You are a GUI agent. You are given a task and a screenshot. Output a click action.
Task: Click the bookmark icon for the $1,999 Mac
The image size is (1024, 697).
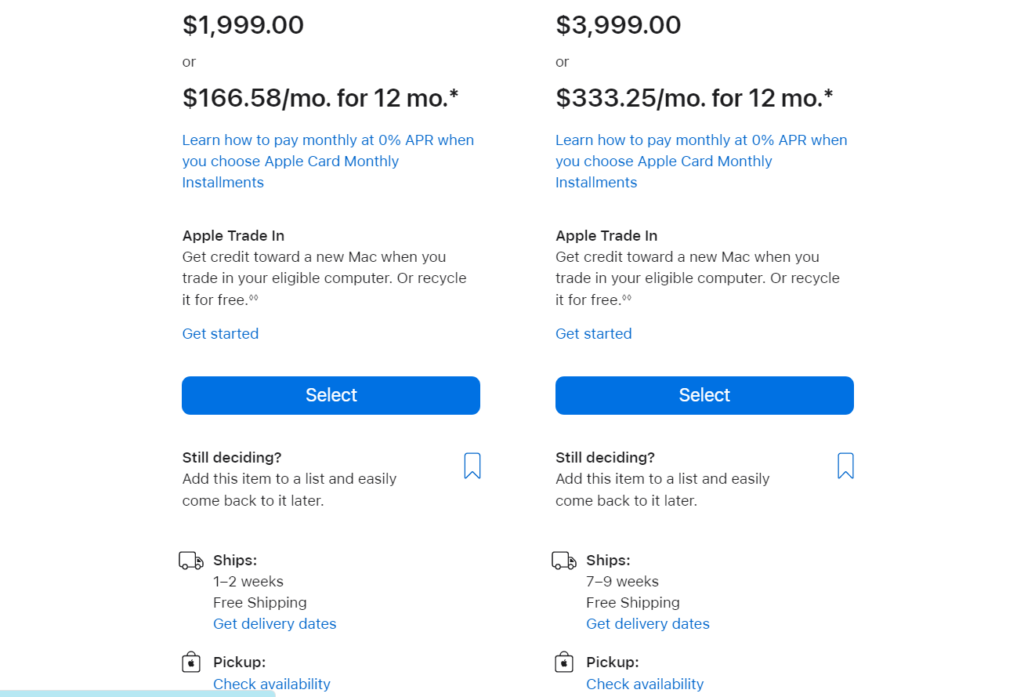pyautogui.click(x=472, y=466)
